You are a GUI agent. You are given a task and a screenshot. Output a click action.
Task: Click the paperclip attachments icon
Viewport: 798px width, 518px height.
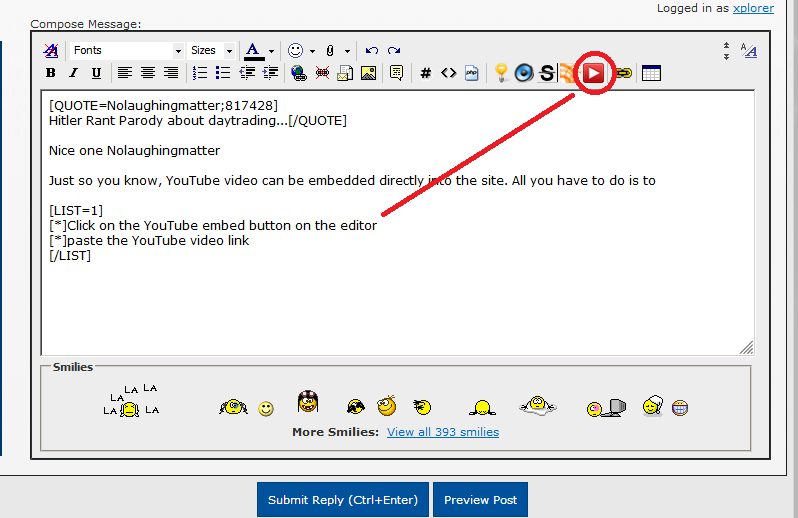tap(330, 50)
